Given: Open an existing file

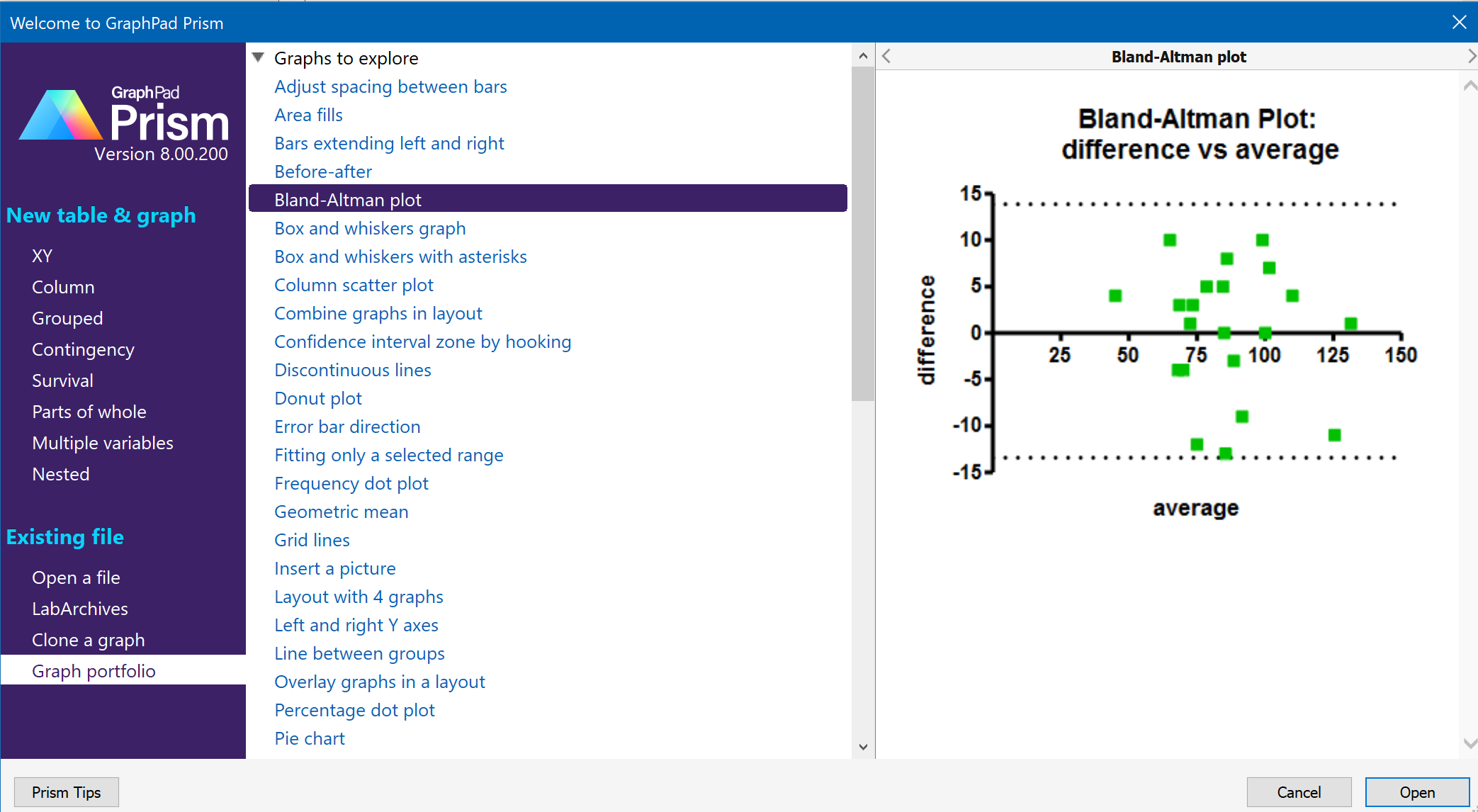Looking at the screenshot, I should coord(76,577).
